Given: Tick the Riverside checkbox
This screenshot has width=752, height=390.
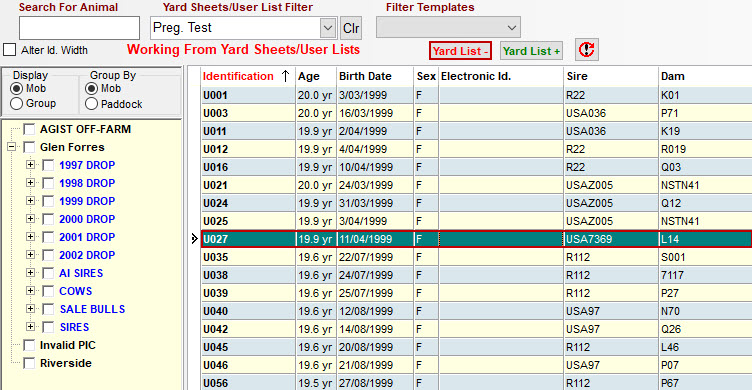Looking at the screenshot, I should (29, 363).
